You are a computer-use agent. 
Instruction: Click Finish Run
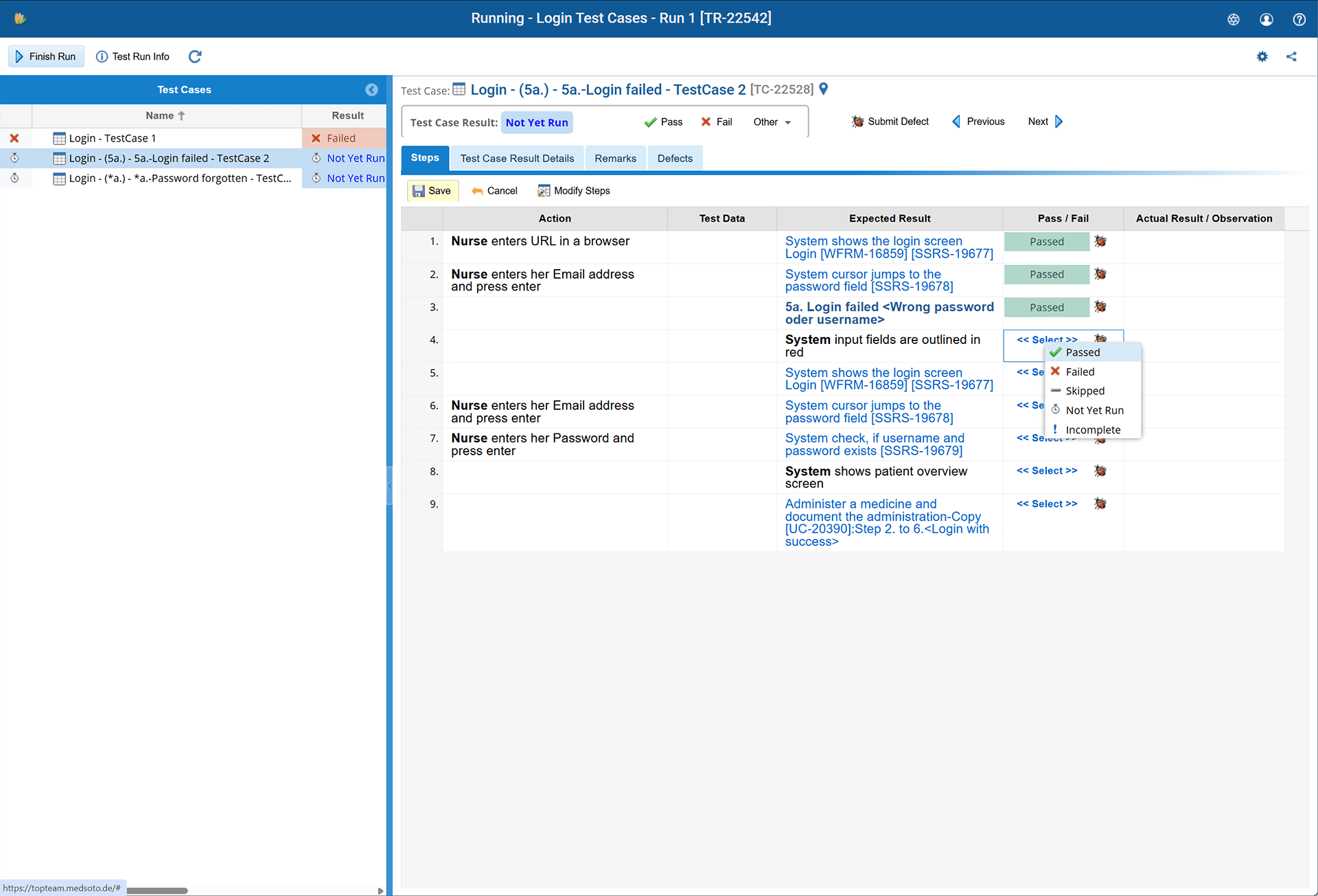click(46, 56)
